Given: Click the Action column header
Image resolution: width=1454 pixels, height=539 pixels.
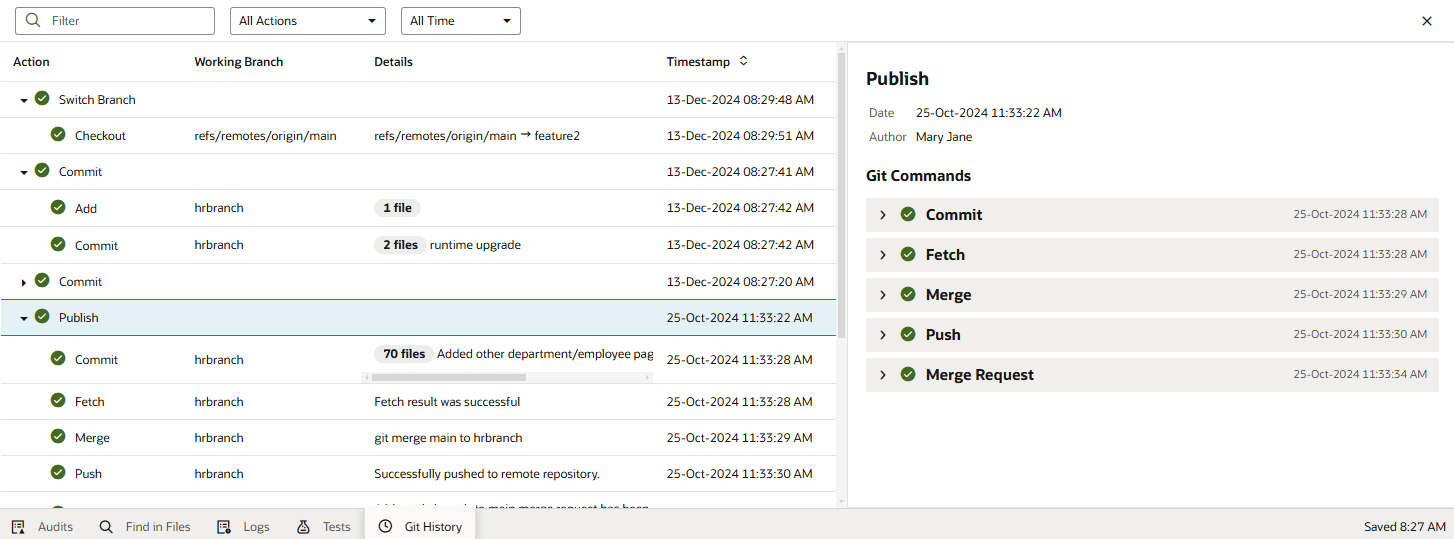Looking at the screenshot, I should coord(31,62).
